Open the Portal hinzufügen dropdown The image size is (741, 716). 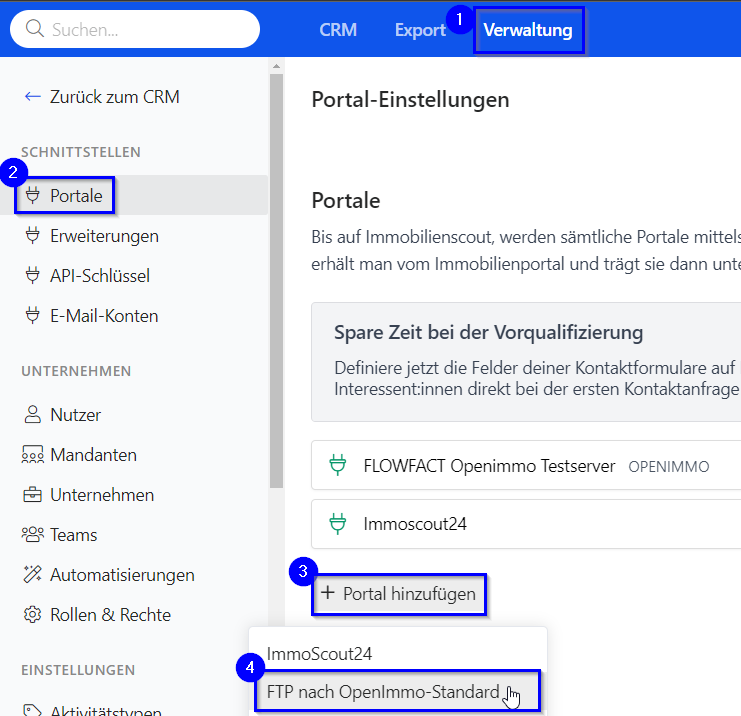tap(398, 594)
